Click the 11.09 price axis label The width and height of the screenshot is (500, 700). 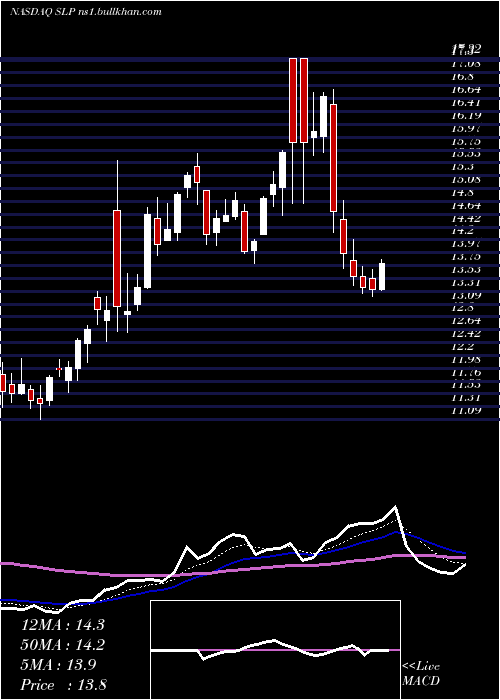coord(466,412)
